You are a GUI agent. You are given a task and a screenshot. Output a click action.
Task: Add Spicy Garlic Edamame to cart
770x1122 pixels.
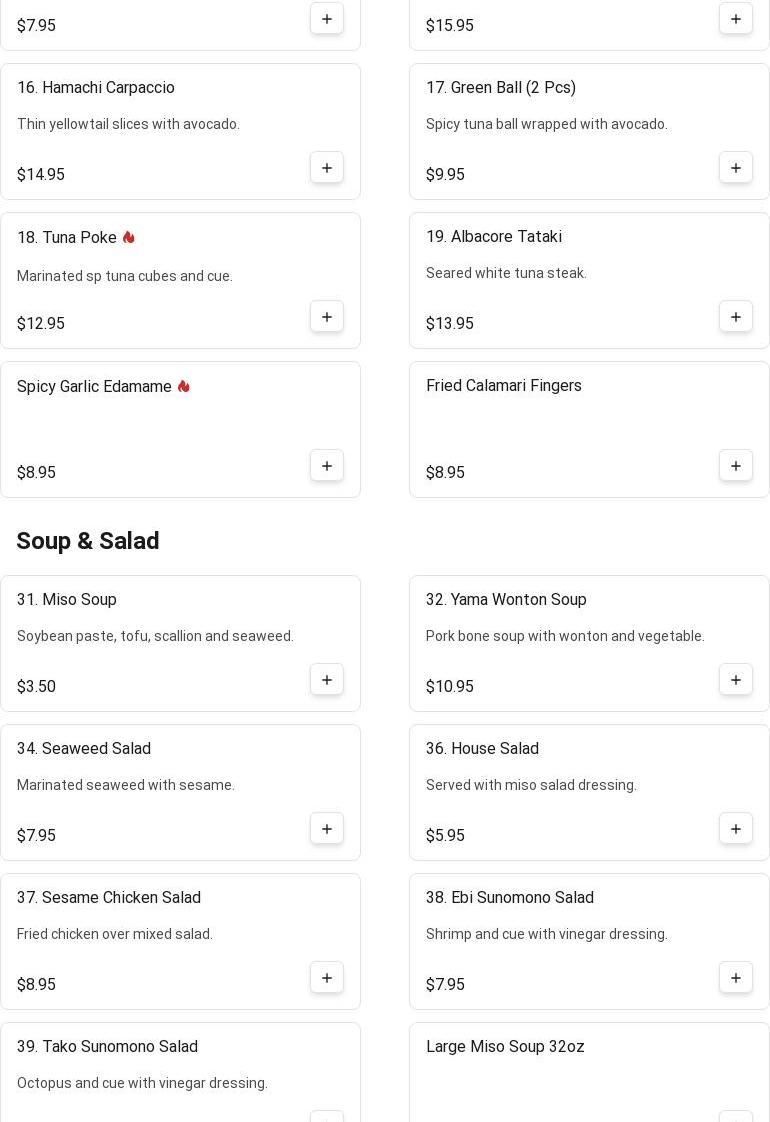click(327, 466)
